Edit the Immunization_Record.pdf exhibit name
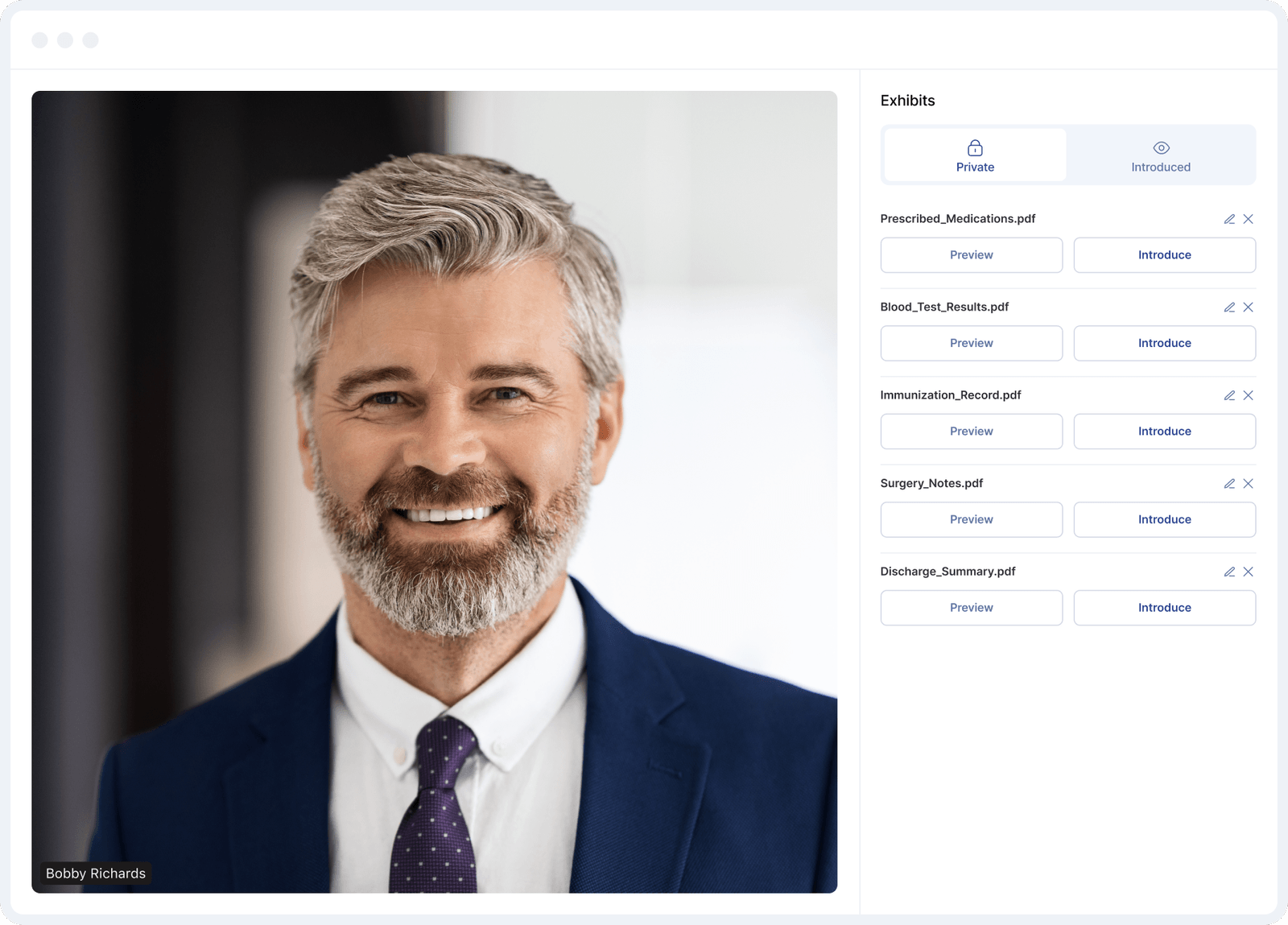Screen dimensions: 1288x925 point(1229,395)
